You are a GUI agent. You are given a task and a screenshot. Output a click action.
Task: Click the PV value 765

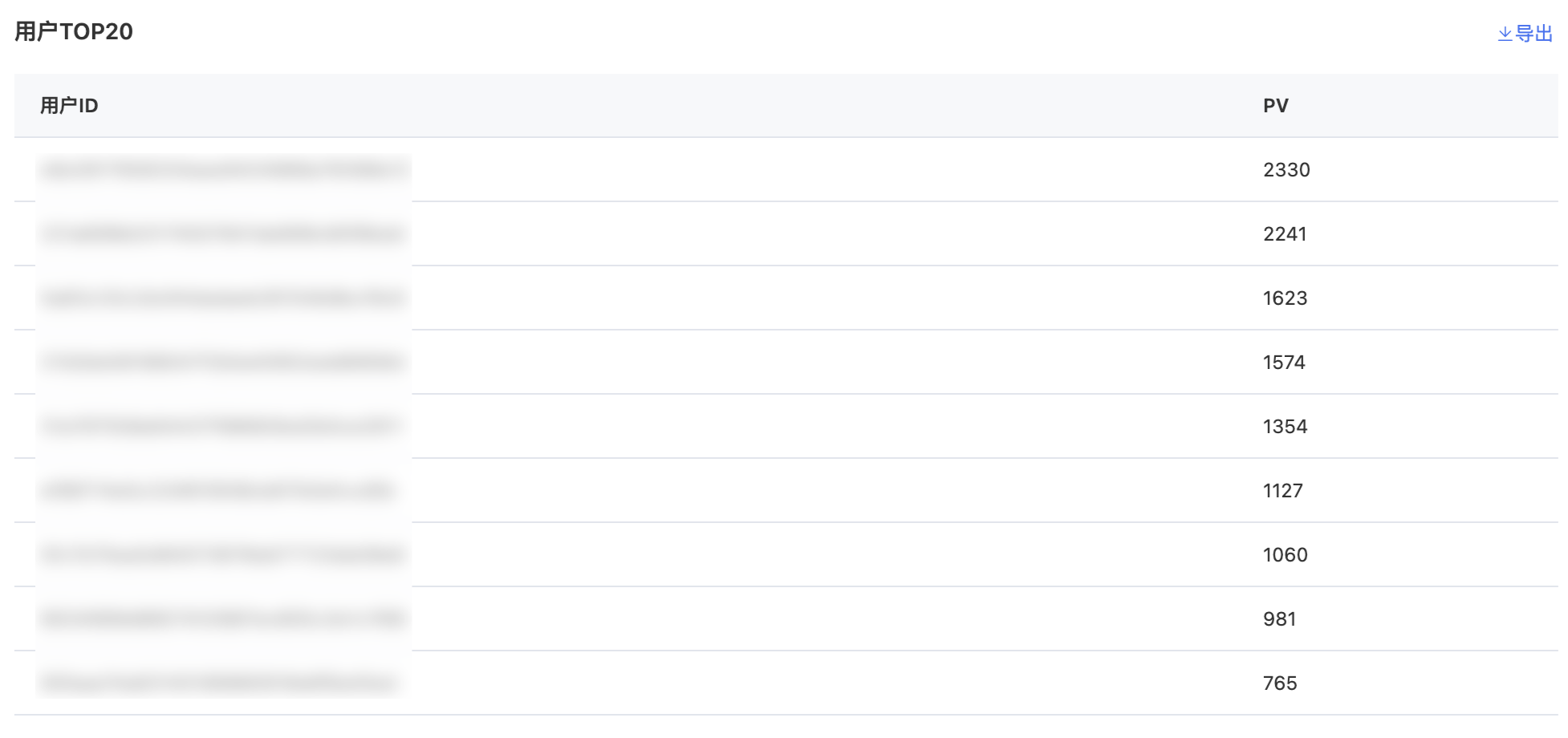click(1279, 683)
